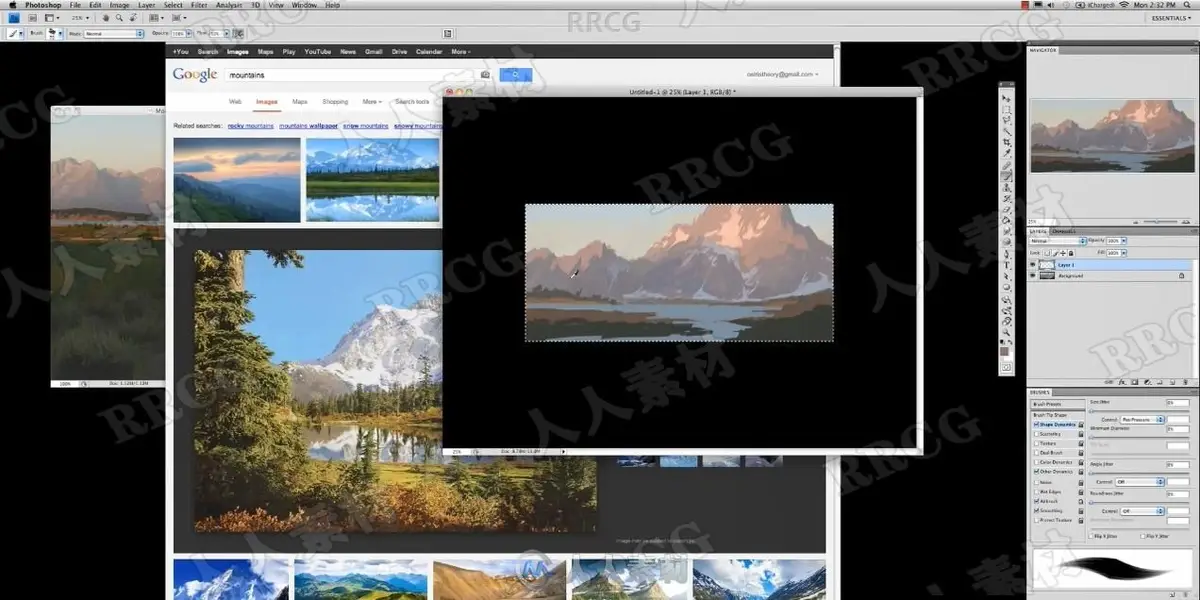The image size is (1200, 600).
Task: Open the Pen Pressure control dropdown
Action: pos(1142,419)
